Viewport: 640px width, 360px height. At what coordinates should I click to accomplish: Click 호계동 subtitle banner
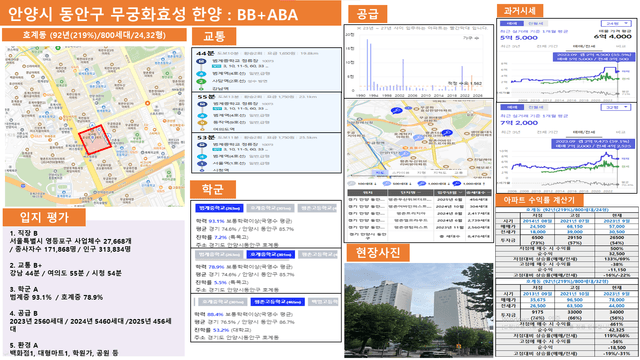tap(94, 35)
